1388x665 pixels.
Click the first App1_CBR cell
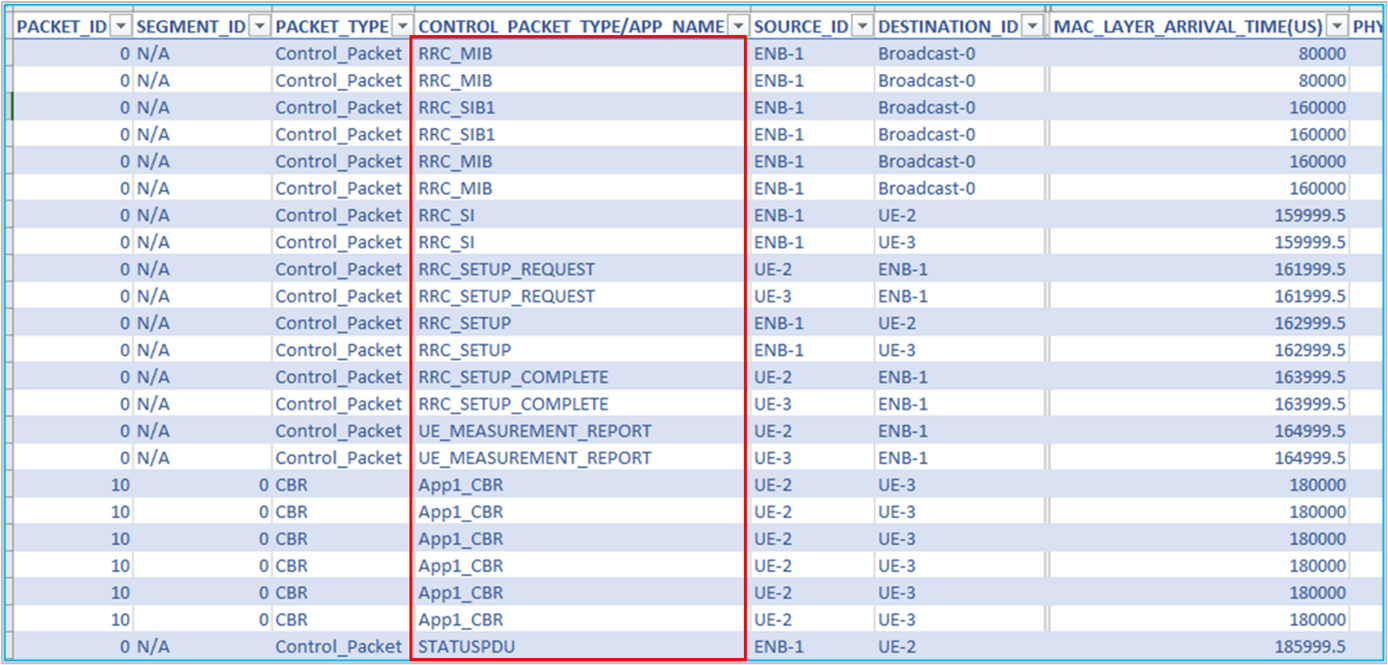click(460, 485)
